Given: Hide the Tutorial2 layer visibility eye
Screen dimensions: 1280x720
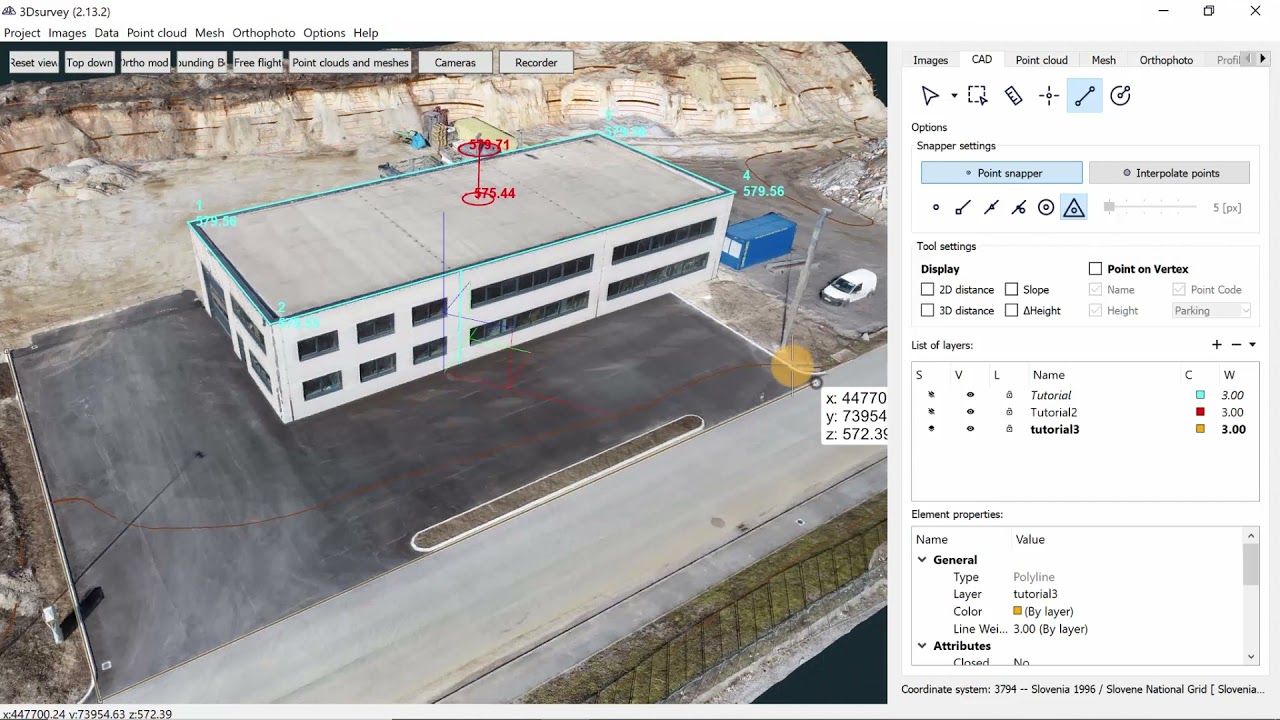Looking at the screenshot, I should click(969, 412).
